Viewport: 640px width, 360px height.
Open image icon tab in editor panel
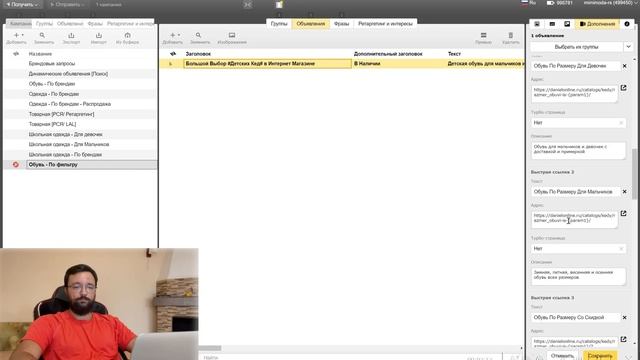567,24
